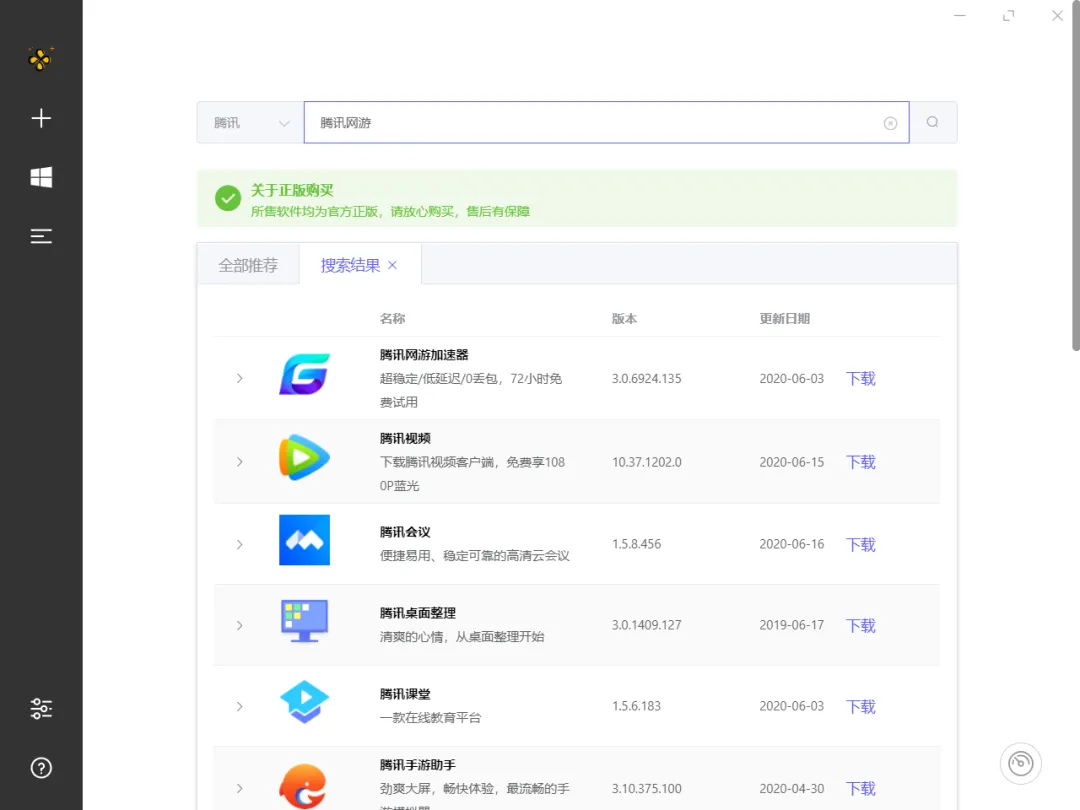Click the 腾讯课堂 title text
The image size is (1080, 810).
coord(405,694)
